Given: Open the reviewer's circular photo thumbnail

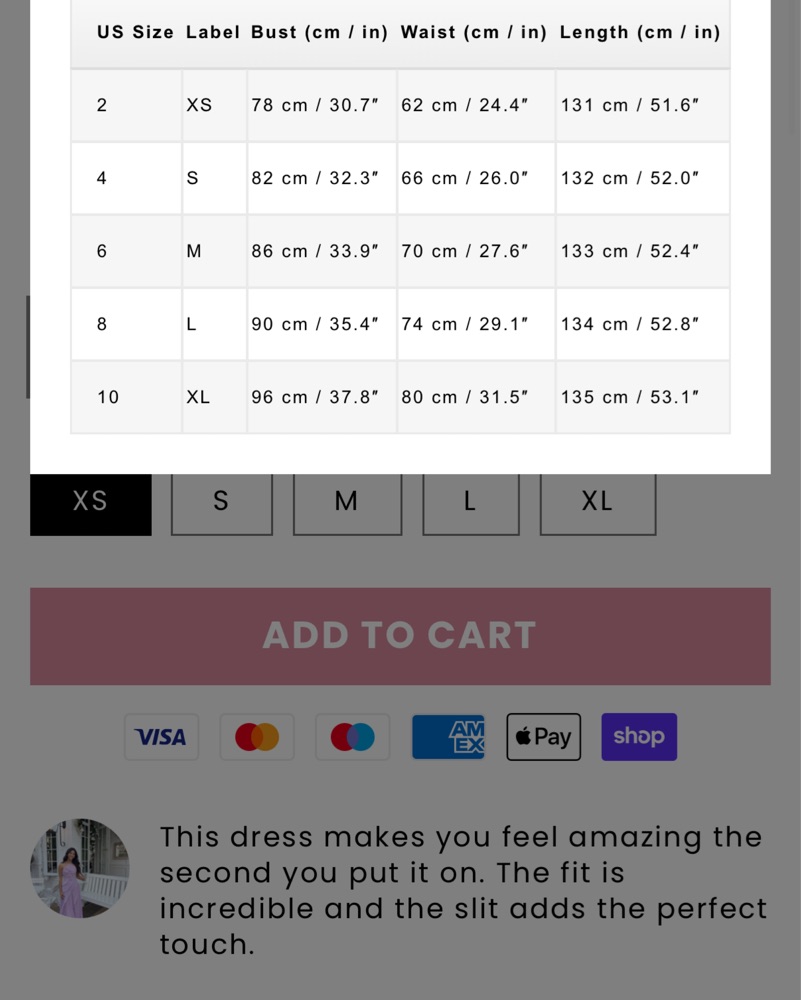Looking at the screenshot, I should tap(80, 868).
